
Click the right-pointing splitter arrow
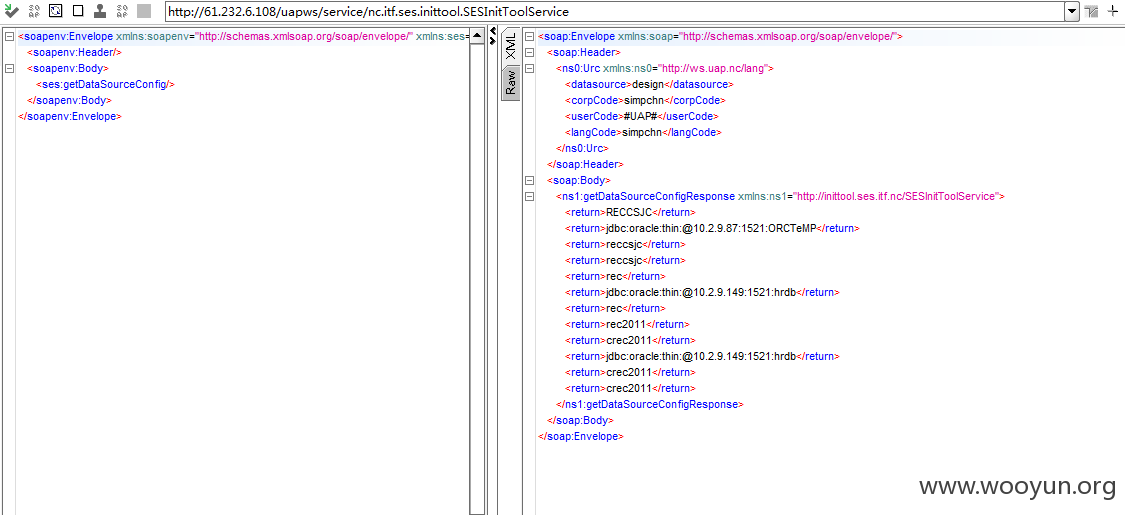pyautogui.click(x=492, y=41)
